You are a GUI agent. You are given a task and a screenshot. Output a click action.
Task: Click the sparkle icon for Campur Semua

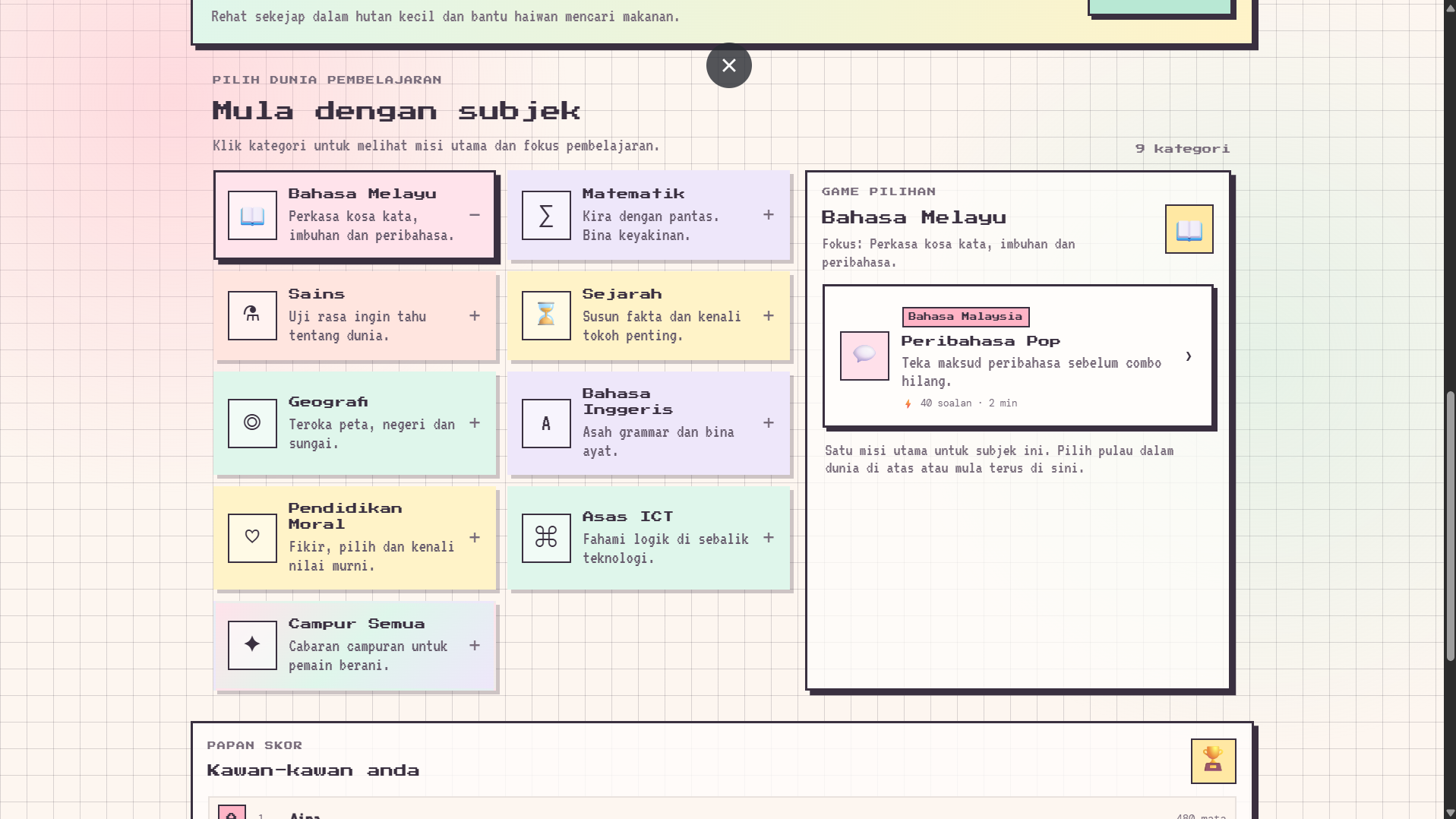click(252, 646)
